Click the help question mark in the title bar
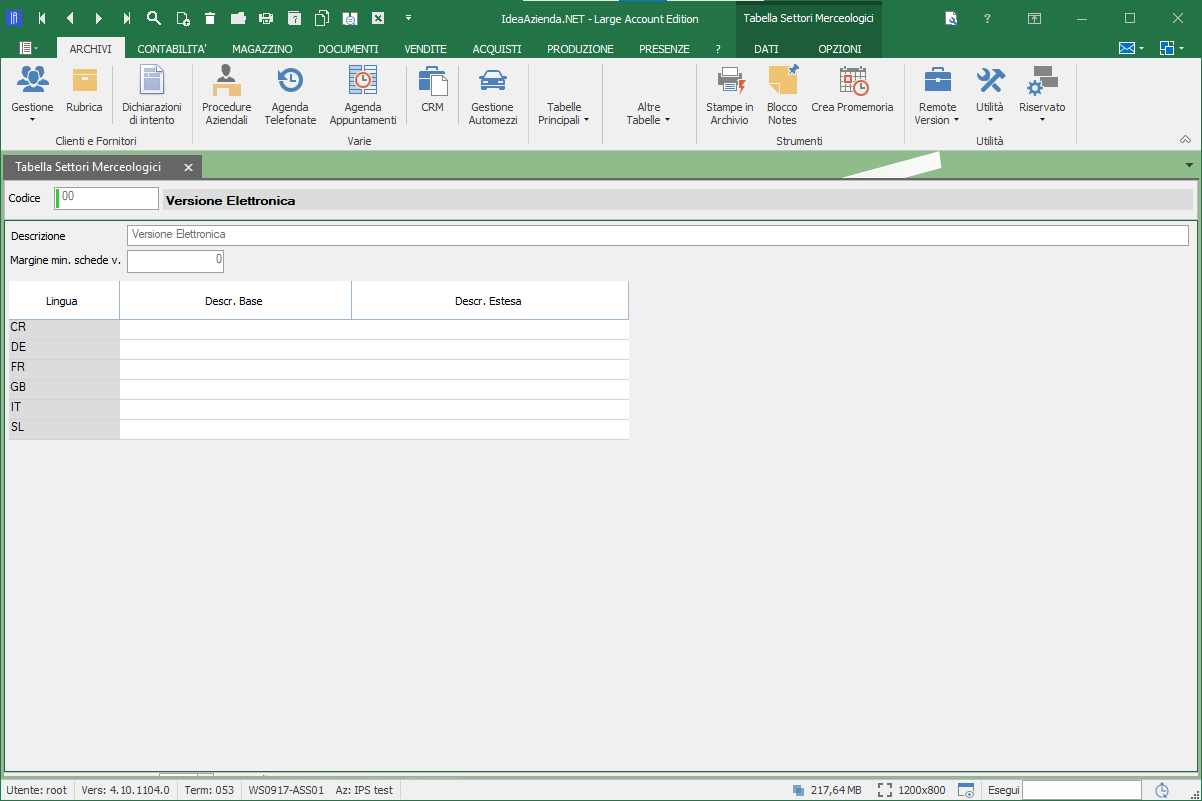Screen dimensions: 1202x801 (987, 18)
